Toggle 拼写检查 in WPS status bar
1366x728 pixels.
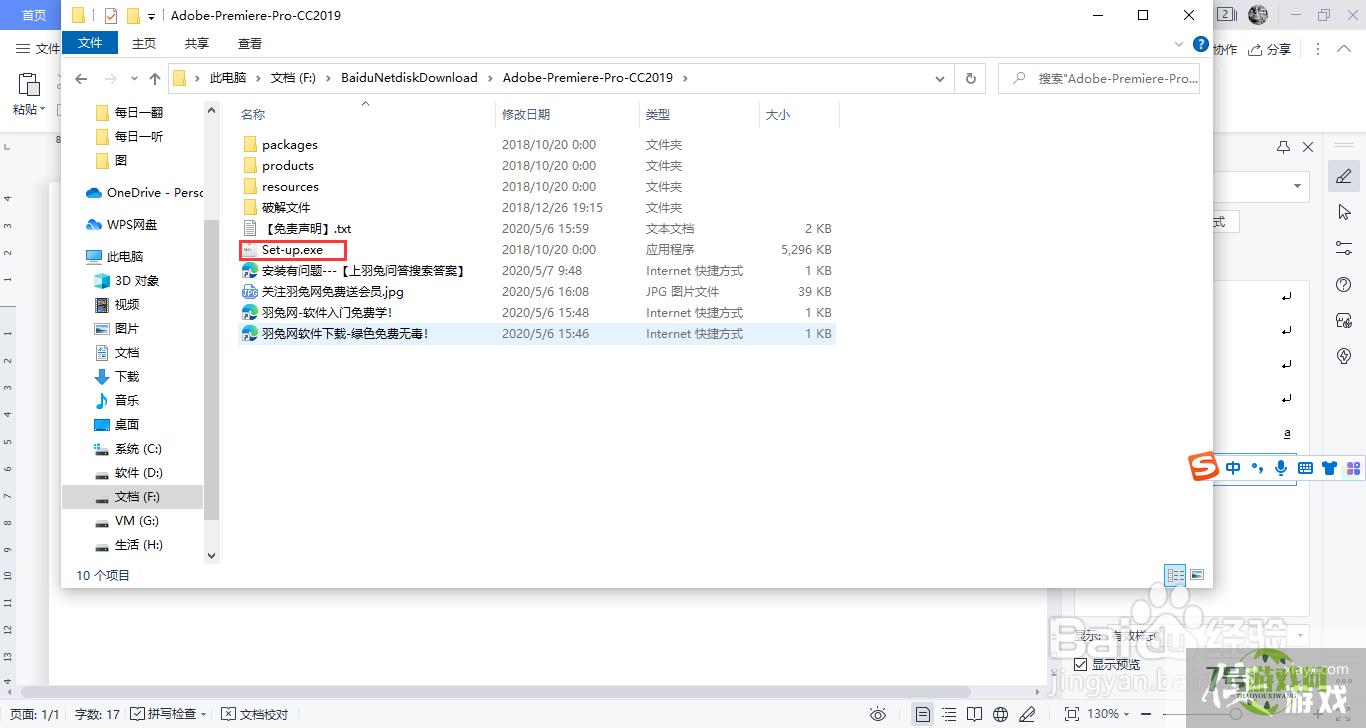coord(168,714)
